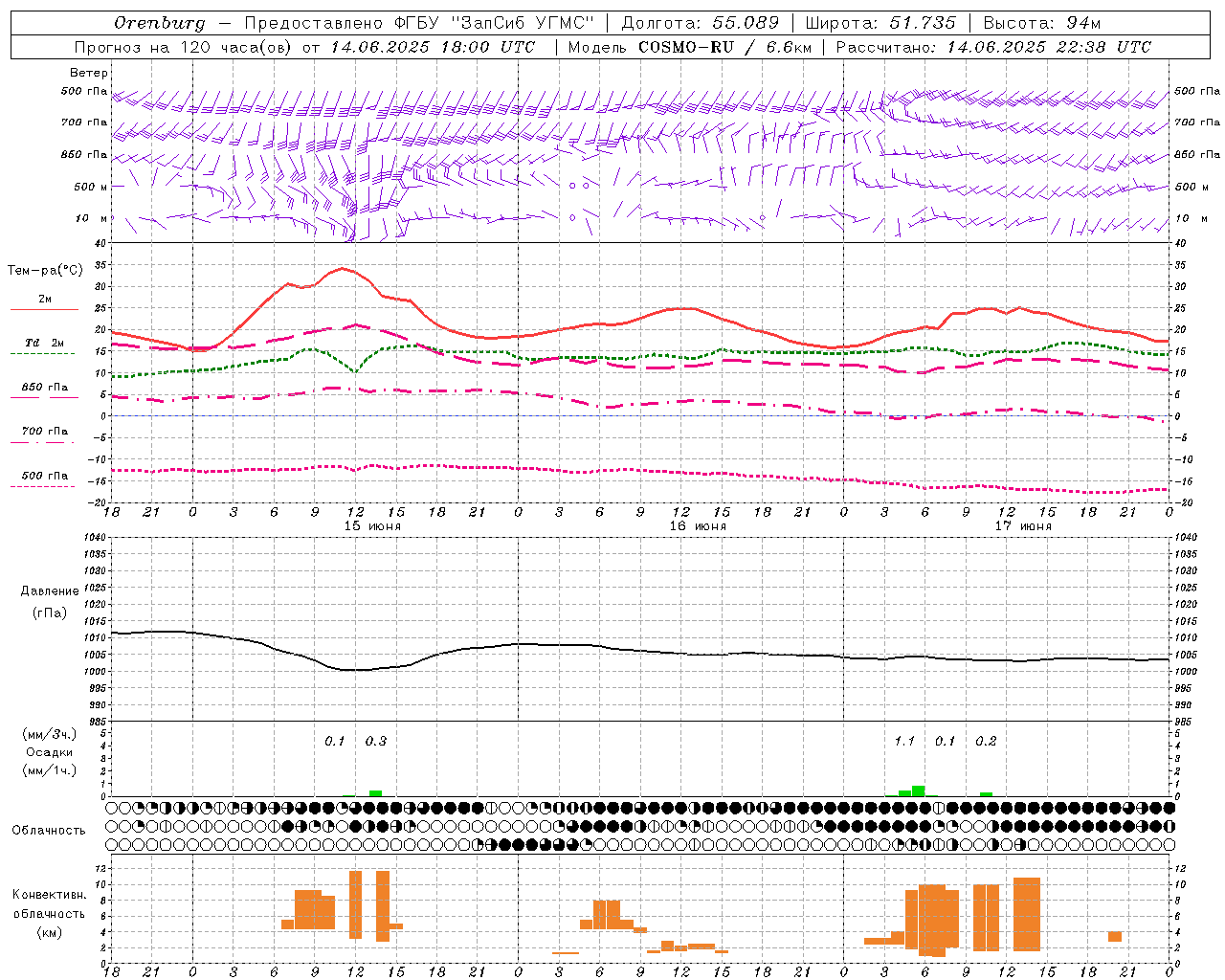
Task: Click the Широта: 51.735 value
Action: (x=880, y=23)
